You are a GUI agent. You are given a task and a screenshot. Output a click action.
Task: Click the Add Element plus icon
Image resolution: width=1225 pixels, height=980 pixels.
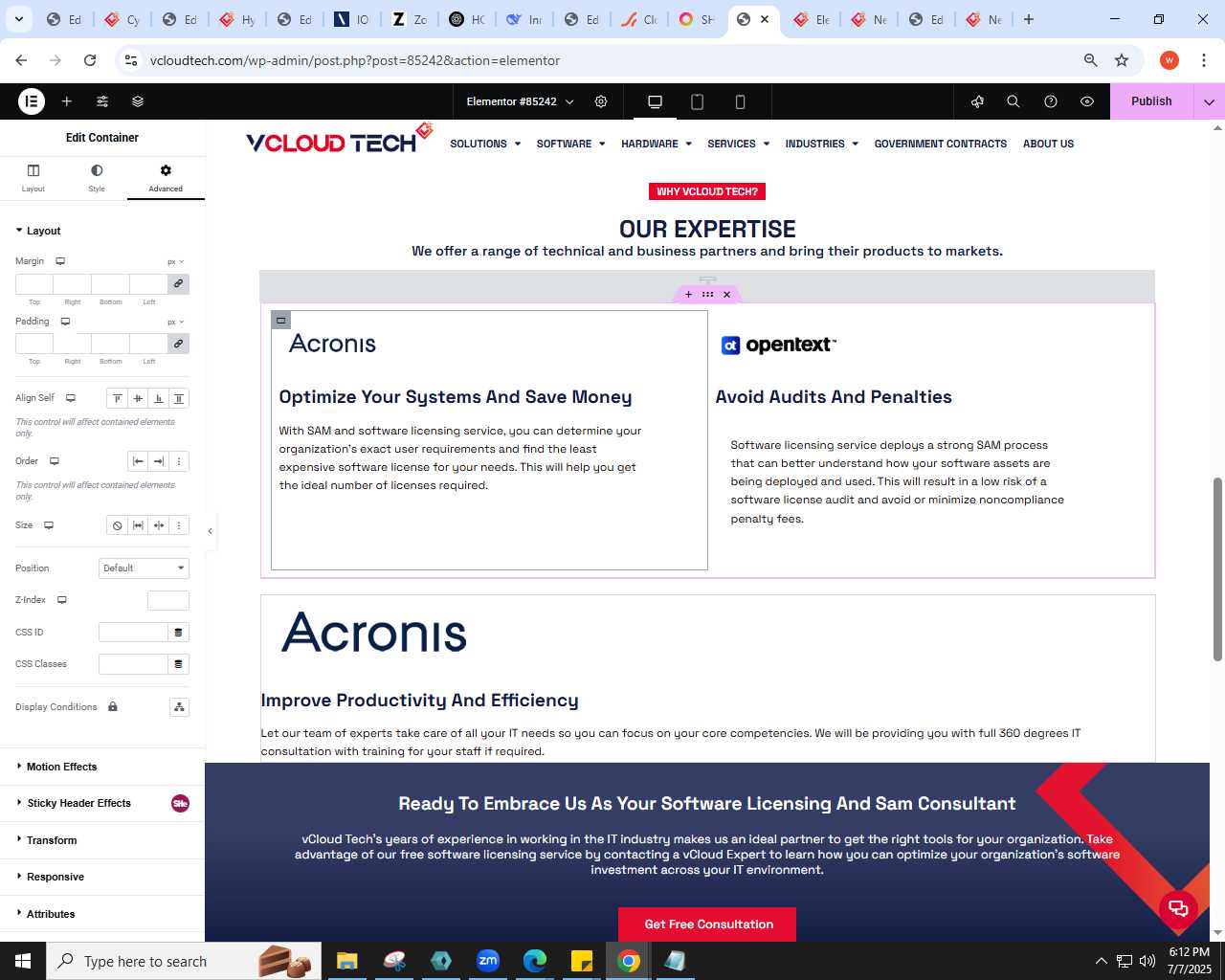[x=67, y=101]
